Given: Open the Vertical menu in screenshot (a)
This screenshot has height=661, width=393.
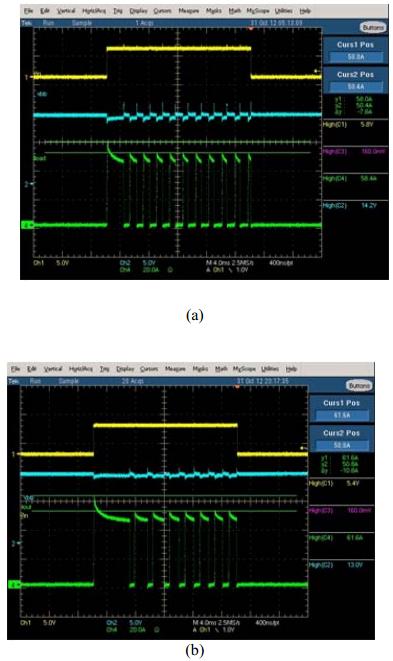Looking at the screenshot, I should (x=66, y=11).
